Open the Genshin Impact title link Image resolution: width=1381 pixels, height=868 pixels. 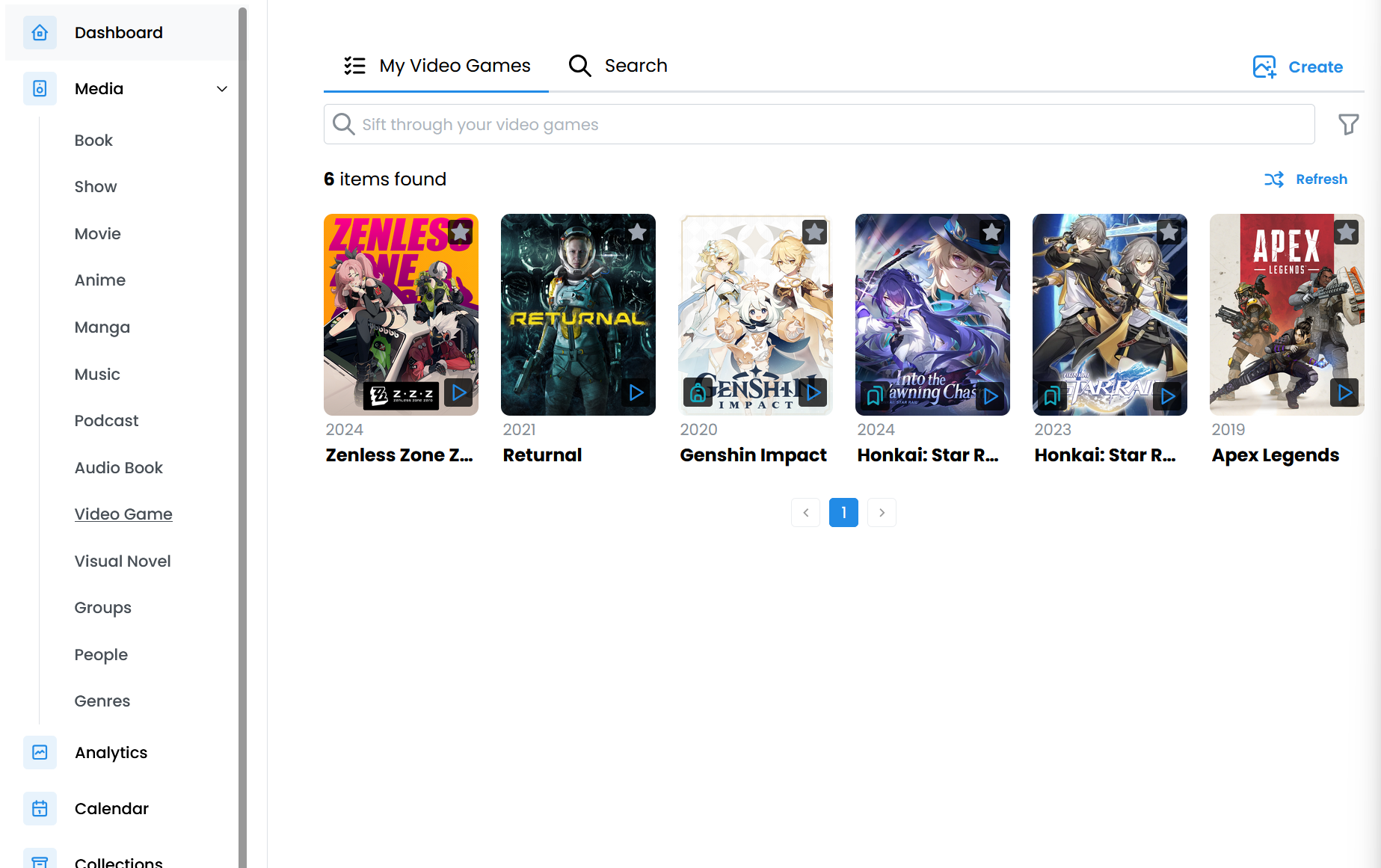(753, 455)
